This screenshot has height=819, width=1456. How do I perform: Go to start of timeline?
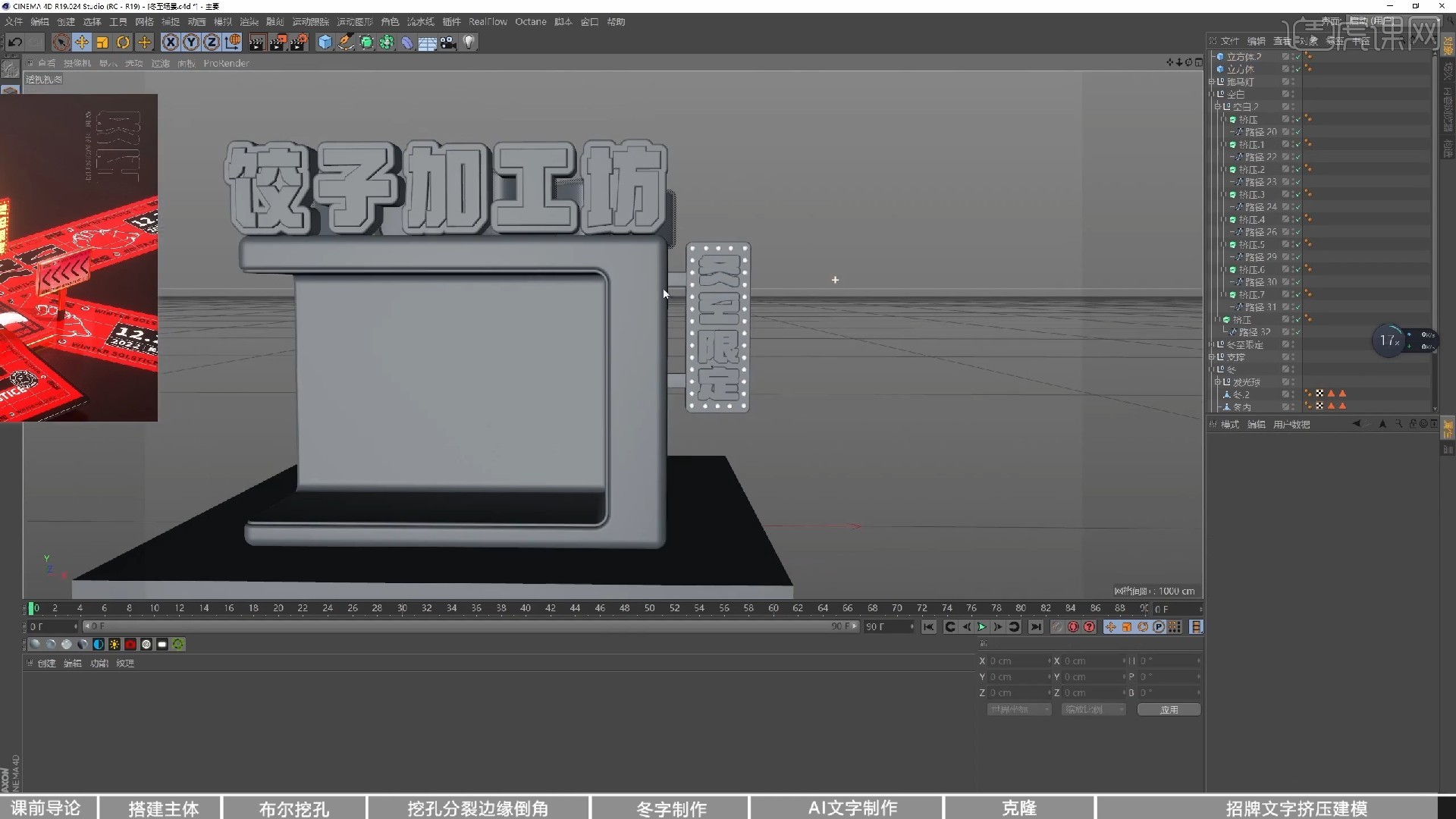point(929,627)
